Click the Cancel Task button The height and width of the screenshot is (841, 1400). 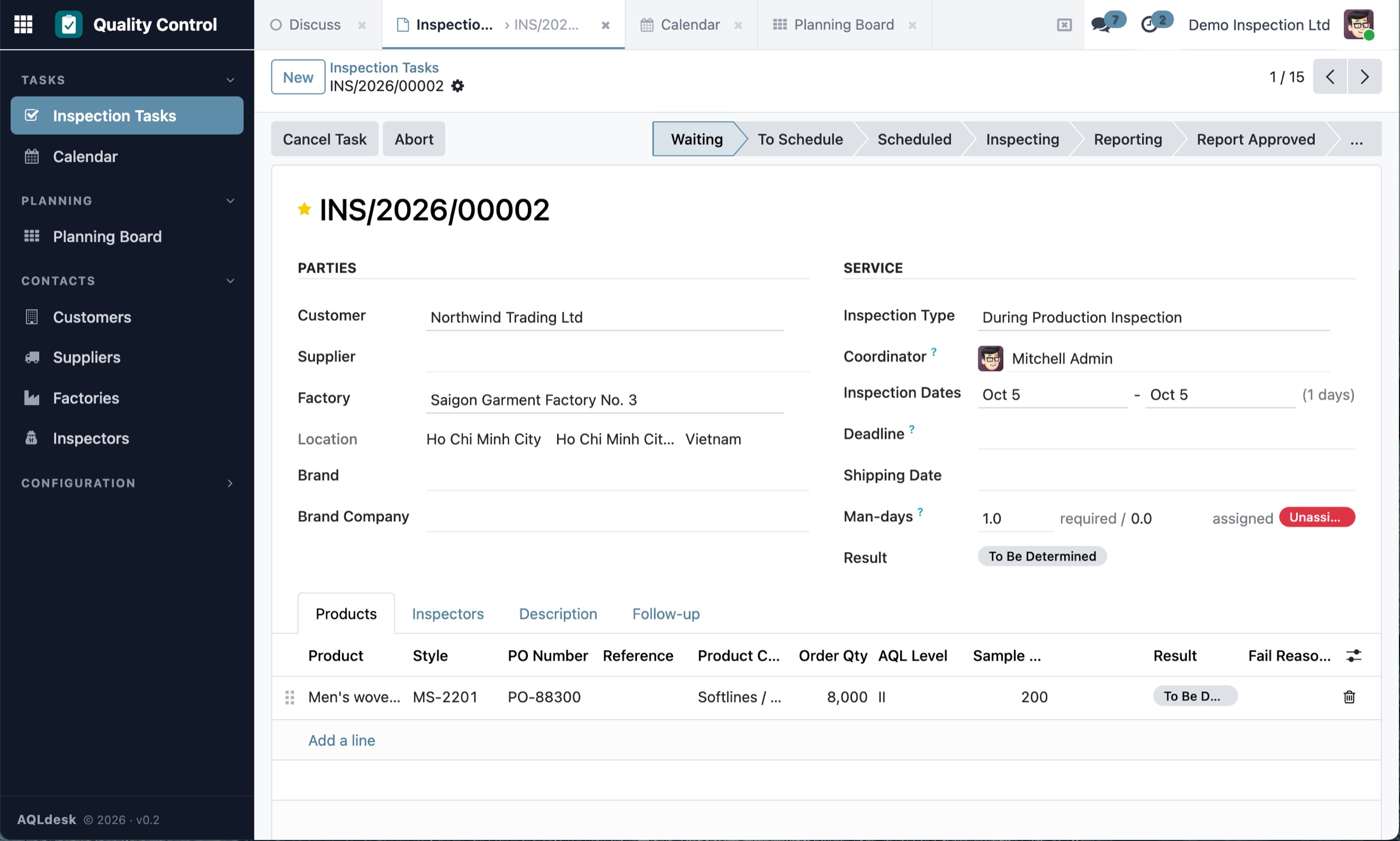(324, 139)
